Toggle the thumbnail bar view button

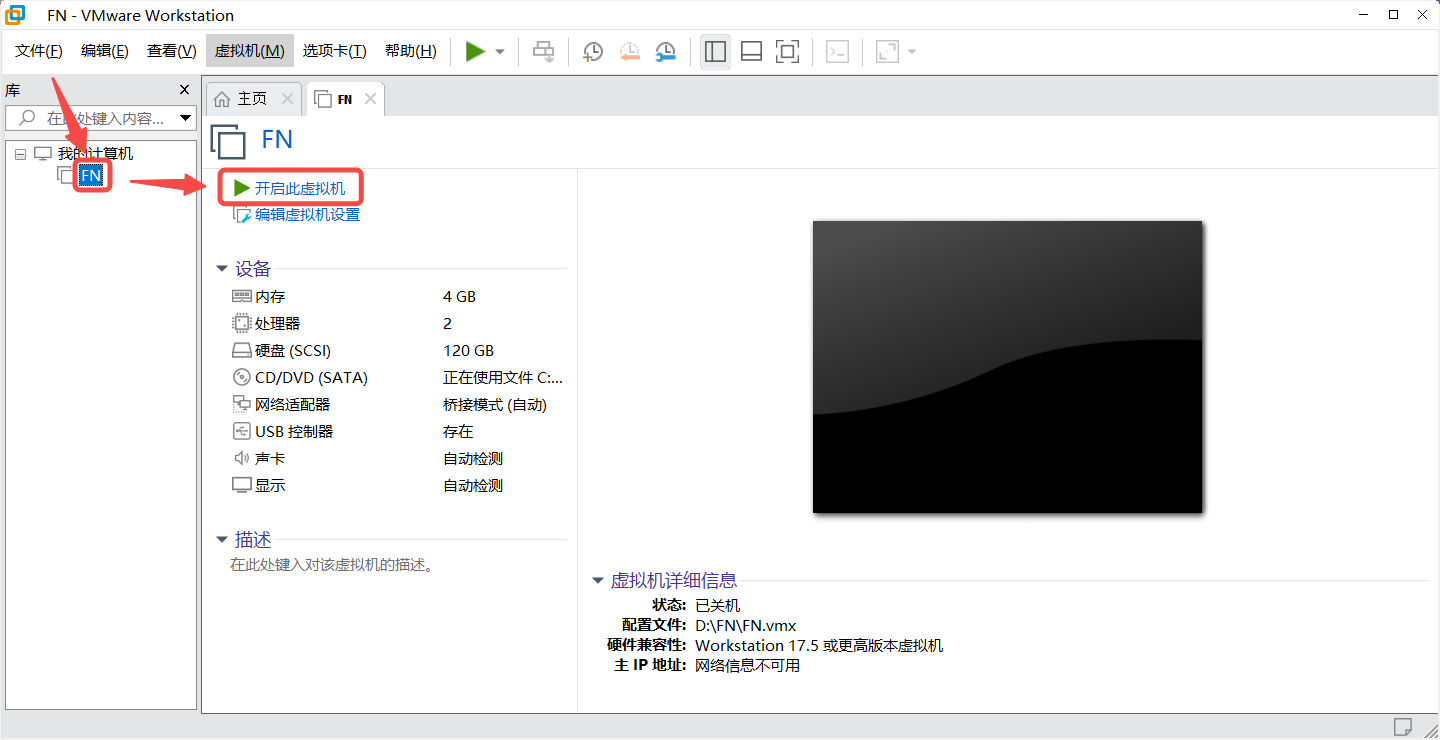(x=751, y=52)
